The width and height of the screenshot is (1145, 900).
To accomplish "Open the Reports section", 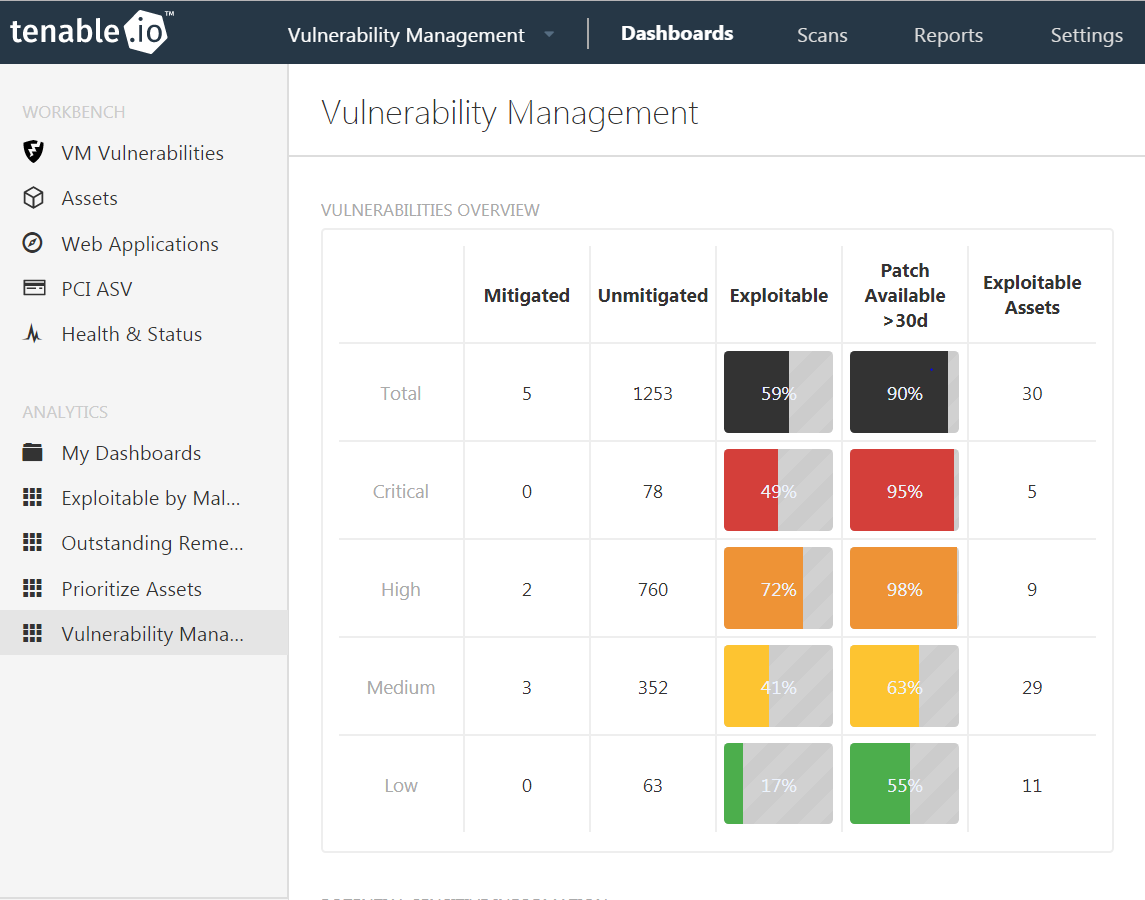I will [x=948, y=34].
